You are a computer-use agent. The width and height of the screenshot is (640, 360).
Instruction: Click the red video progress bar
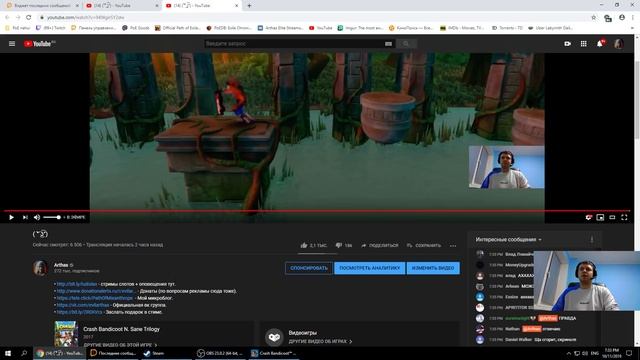click(x=318, y=211)
